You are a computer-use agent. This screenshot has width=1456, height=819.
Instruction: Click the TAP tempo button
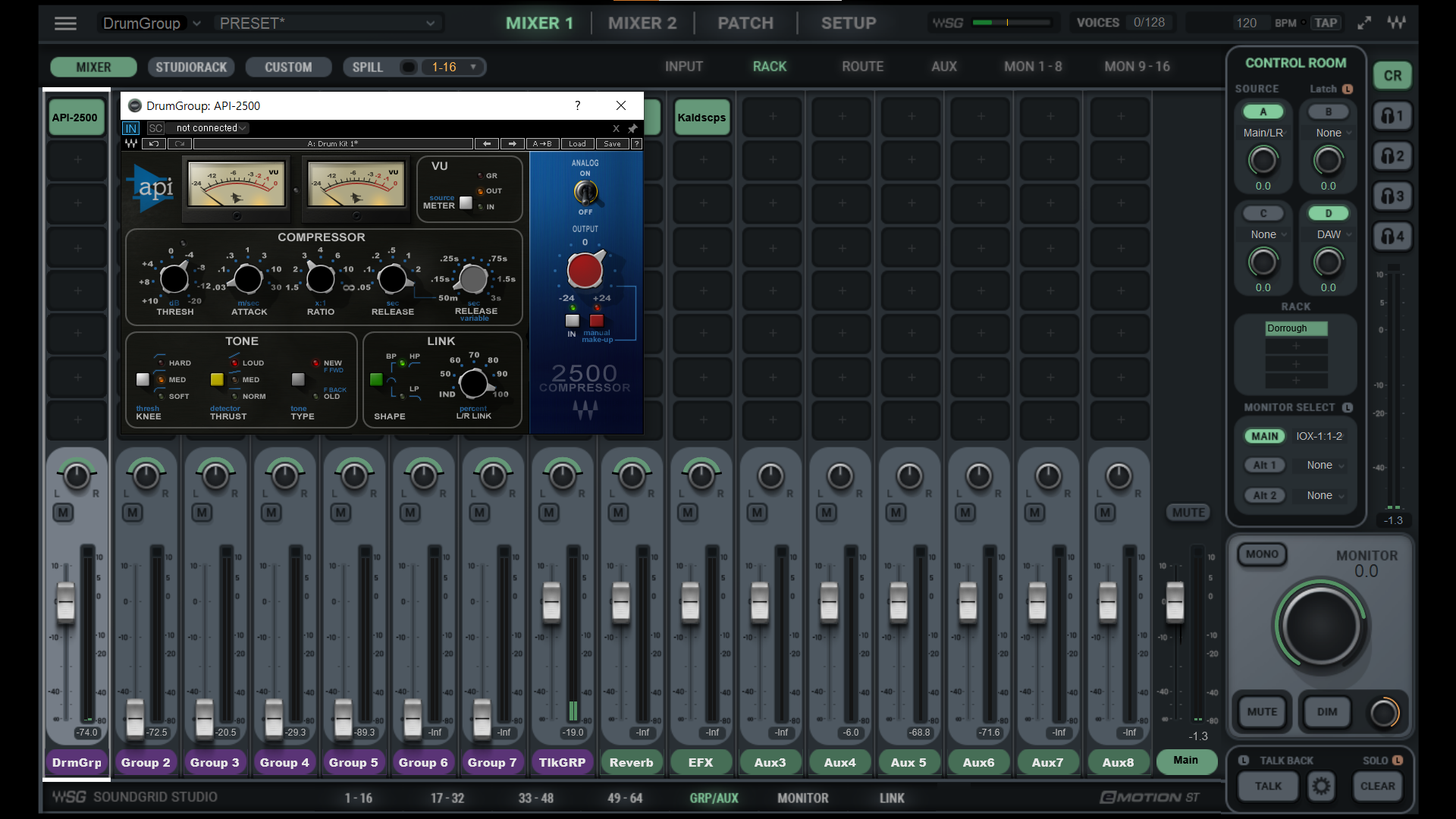pos(1326,23)
